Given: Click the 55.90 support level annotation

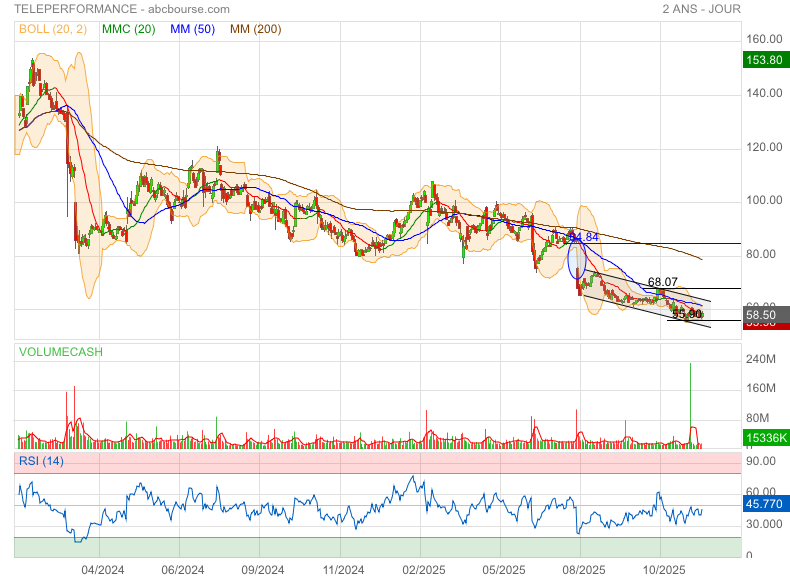Looking at the screenshot, I should pos(686,313).
